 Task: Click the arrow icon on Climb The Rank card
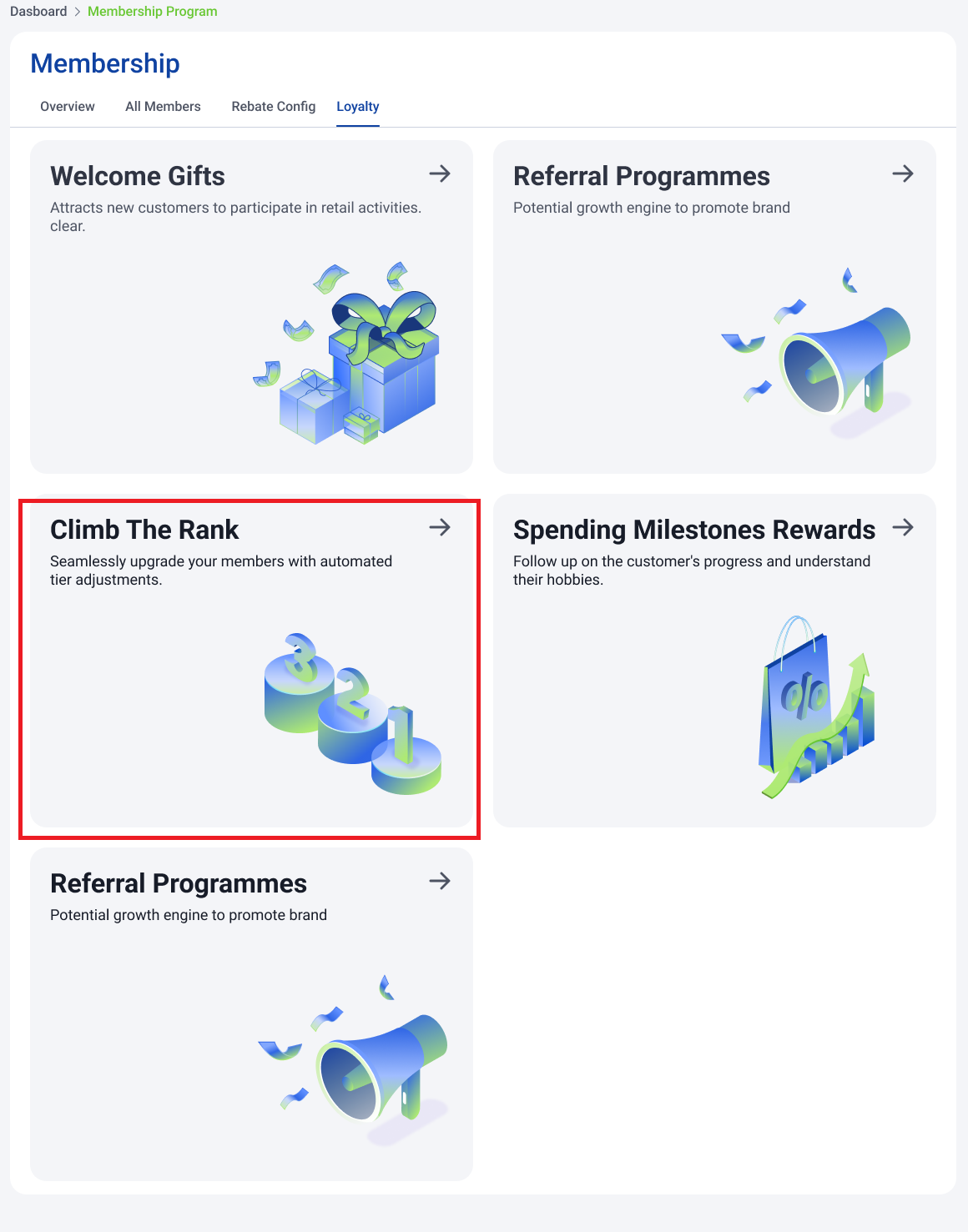point(440,527)
